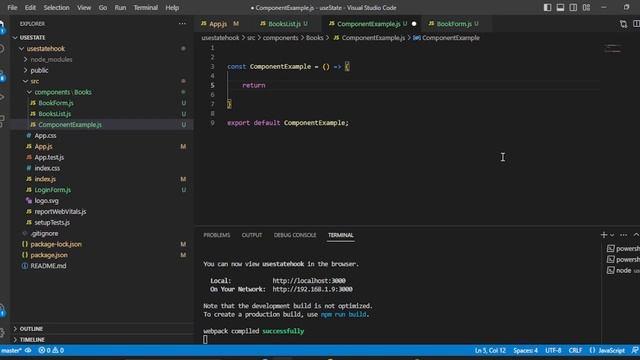Viewport: 640px width, 360px height.
Task: Open the errors and warnings counter in status bar
Action: (x=51, y=350)
